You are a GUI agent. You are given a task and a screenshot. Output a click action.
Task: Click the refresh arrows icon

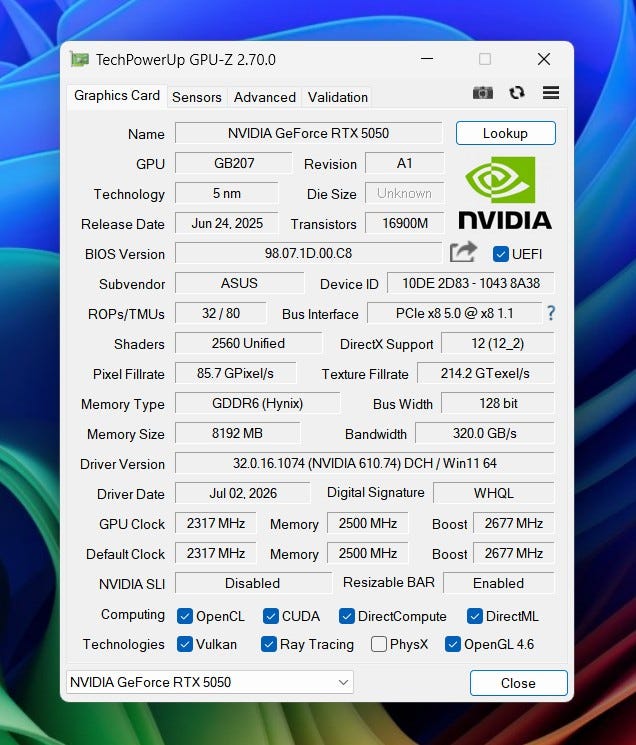(x=517, y=93)
